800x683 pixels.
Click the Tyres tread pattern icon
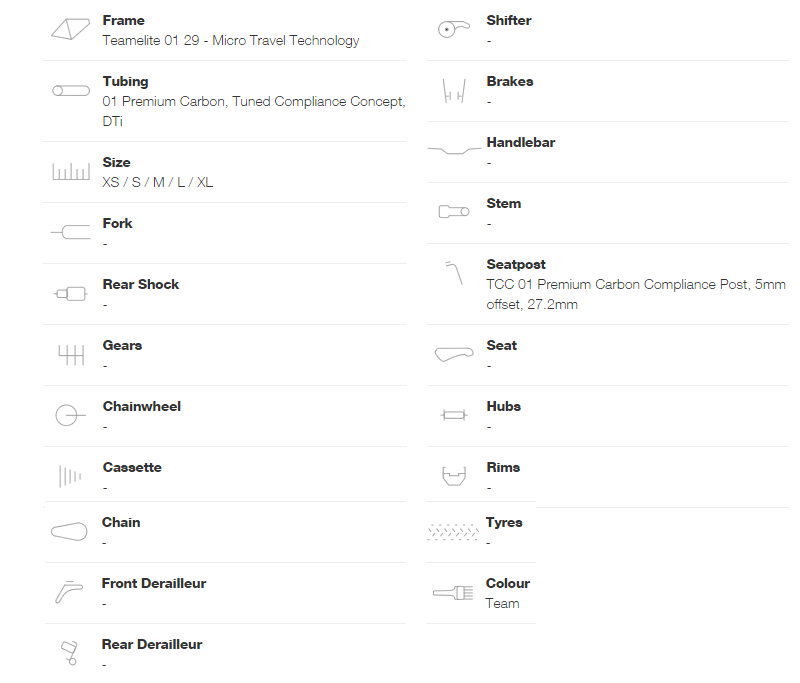pos(453,532)
